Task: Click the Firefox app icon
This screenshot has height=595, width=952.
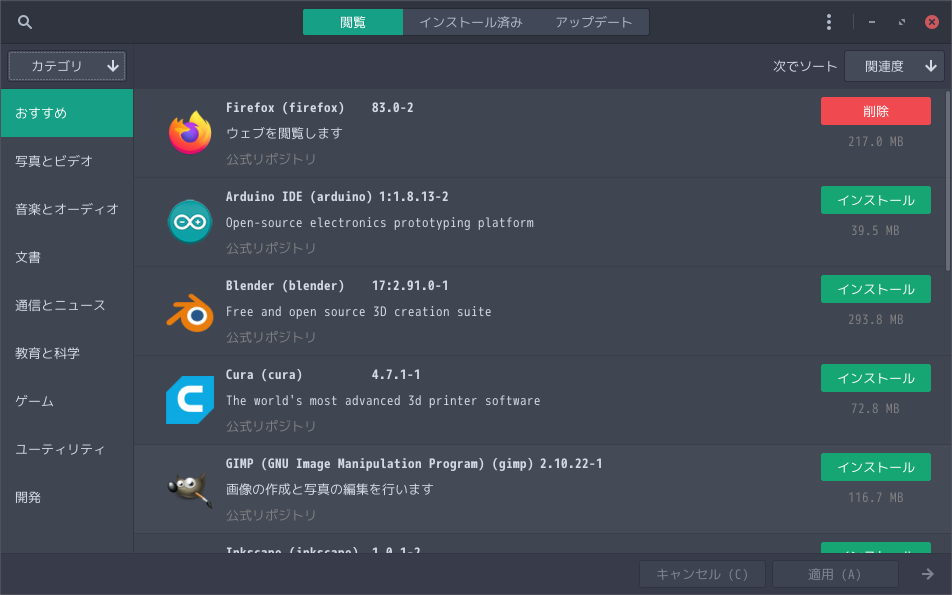Action: (x=190, y=132)
